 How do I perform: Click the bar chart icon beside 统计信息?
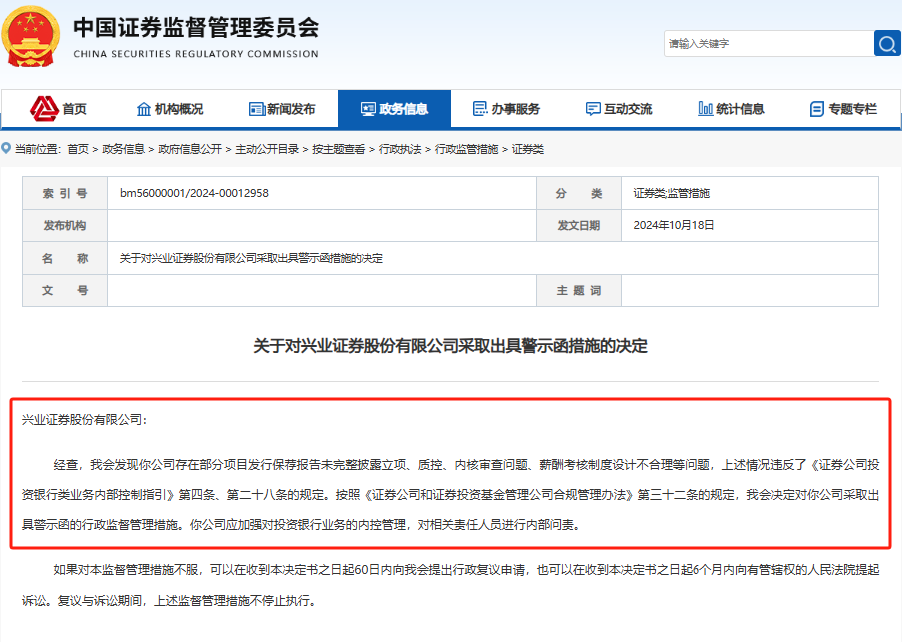705,109
